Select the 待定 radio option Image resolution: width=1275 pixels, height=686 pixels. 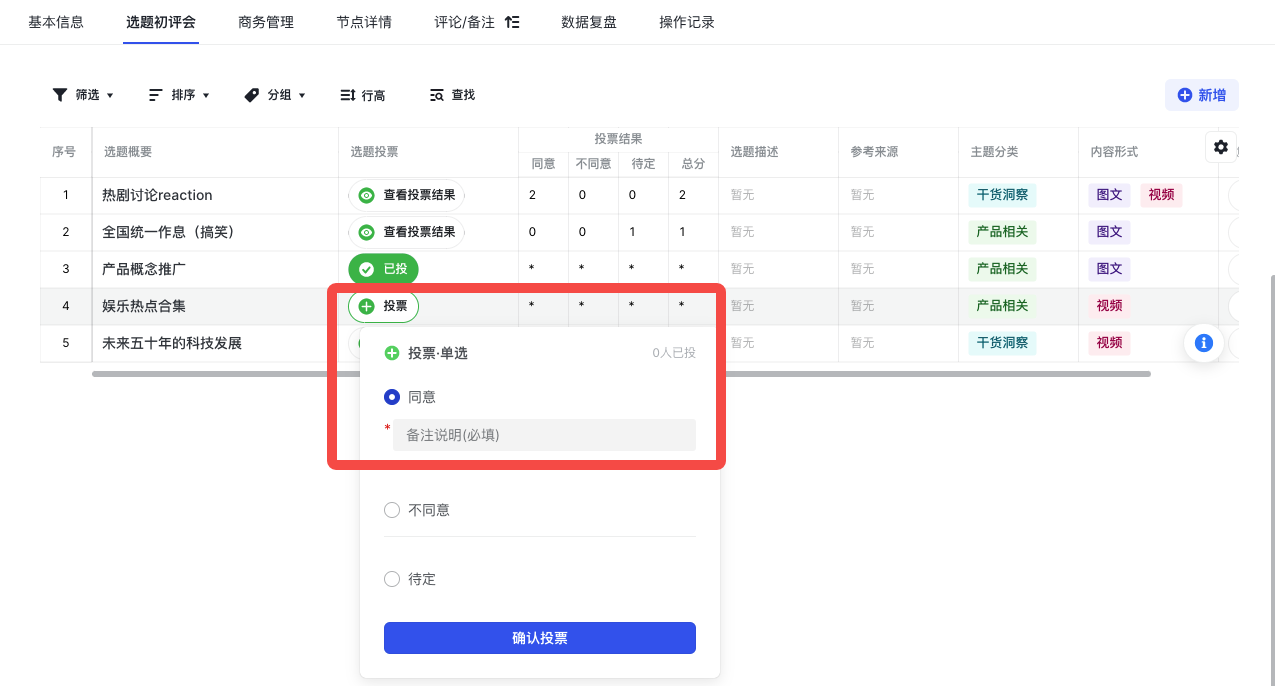tap(392, 579)
